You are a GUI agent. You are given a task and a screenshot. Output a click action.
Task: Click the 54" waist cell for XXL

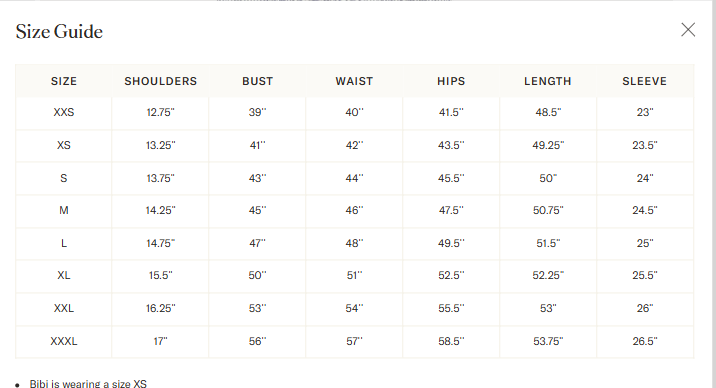point(354,309)
